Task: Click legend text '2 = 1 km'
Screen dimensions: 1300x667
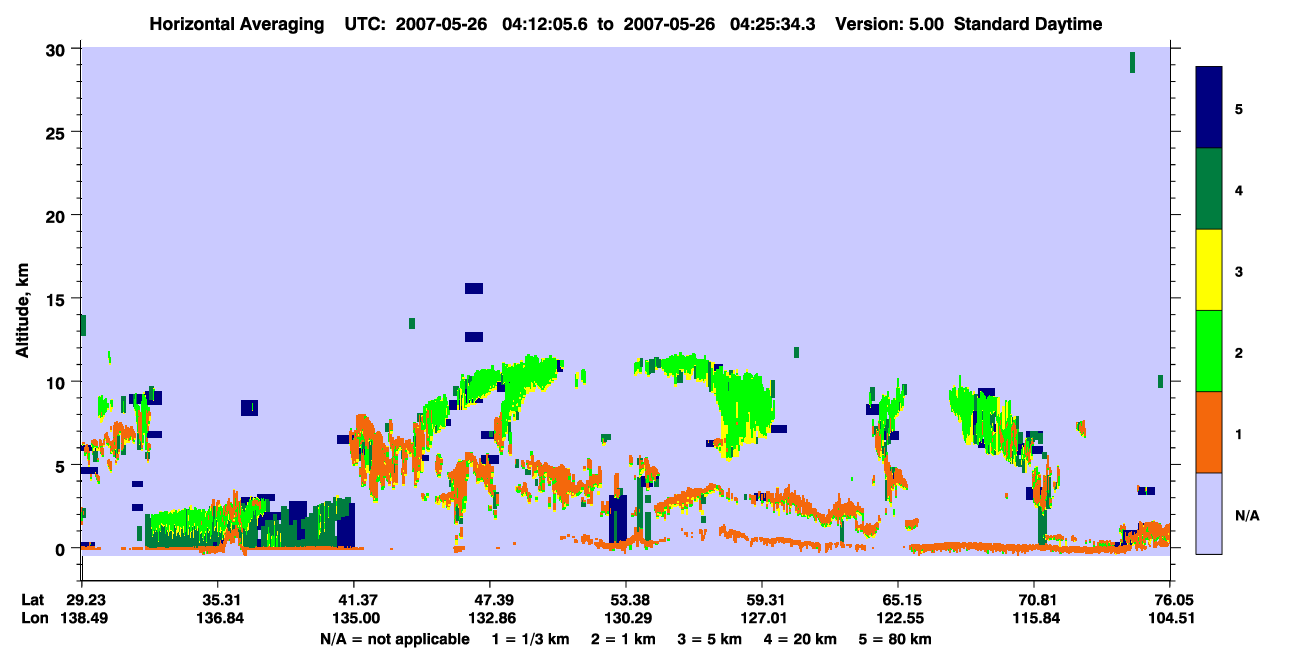Action: (x=623, y=639)
